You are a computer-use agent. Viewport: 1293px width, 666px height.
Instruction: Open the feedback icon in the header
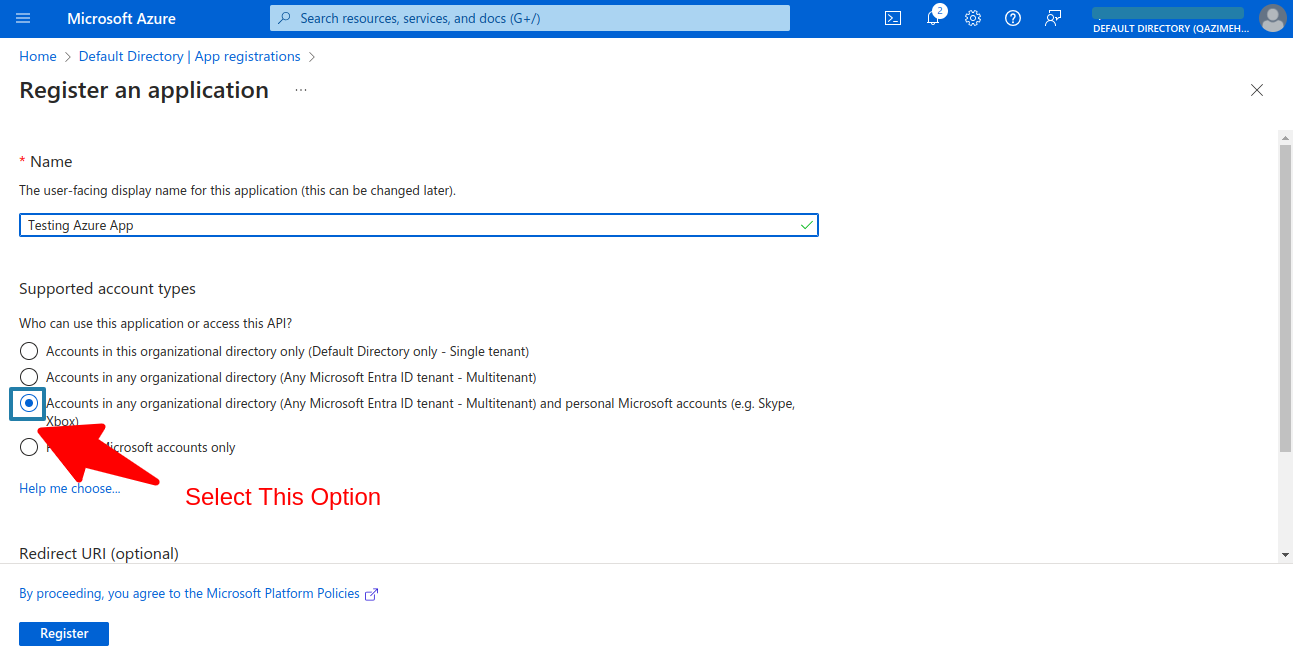point(1053,18)
